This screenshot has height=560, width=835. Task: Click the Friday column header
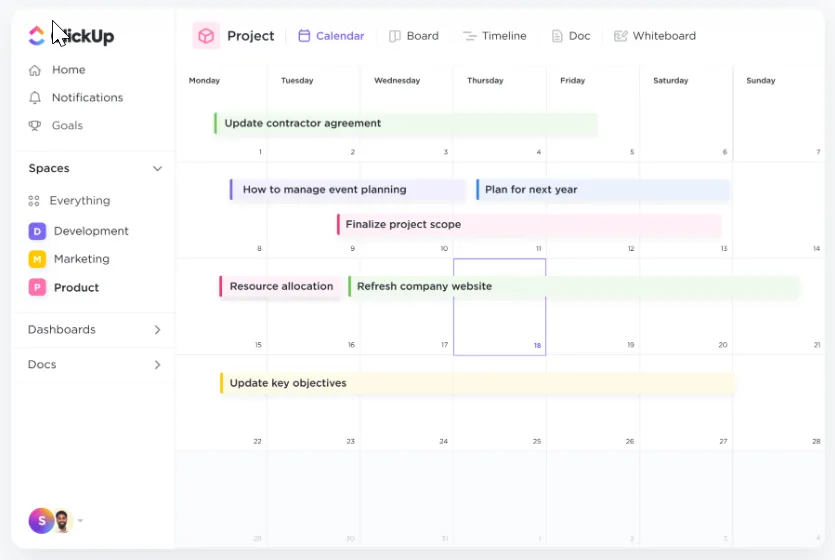coord(572,80)
